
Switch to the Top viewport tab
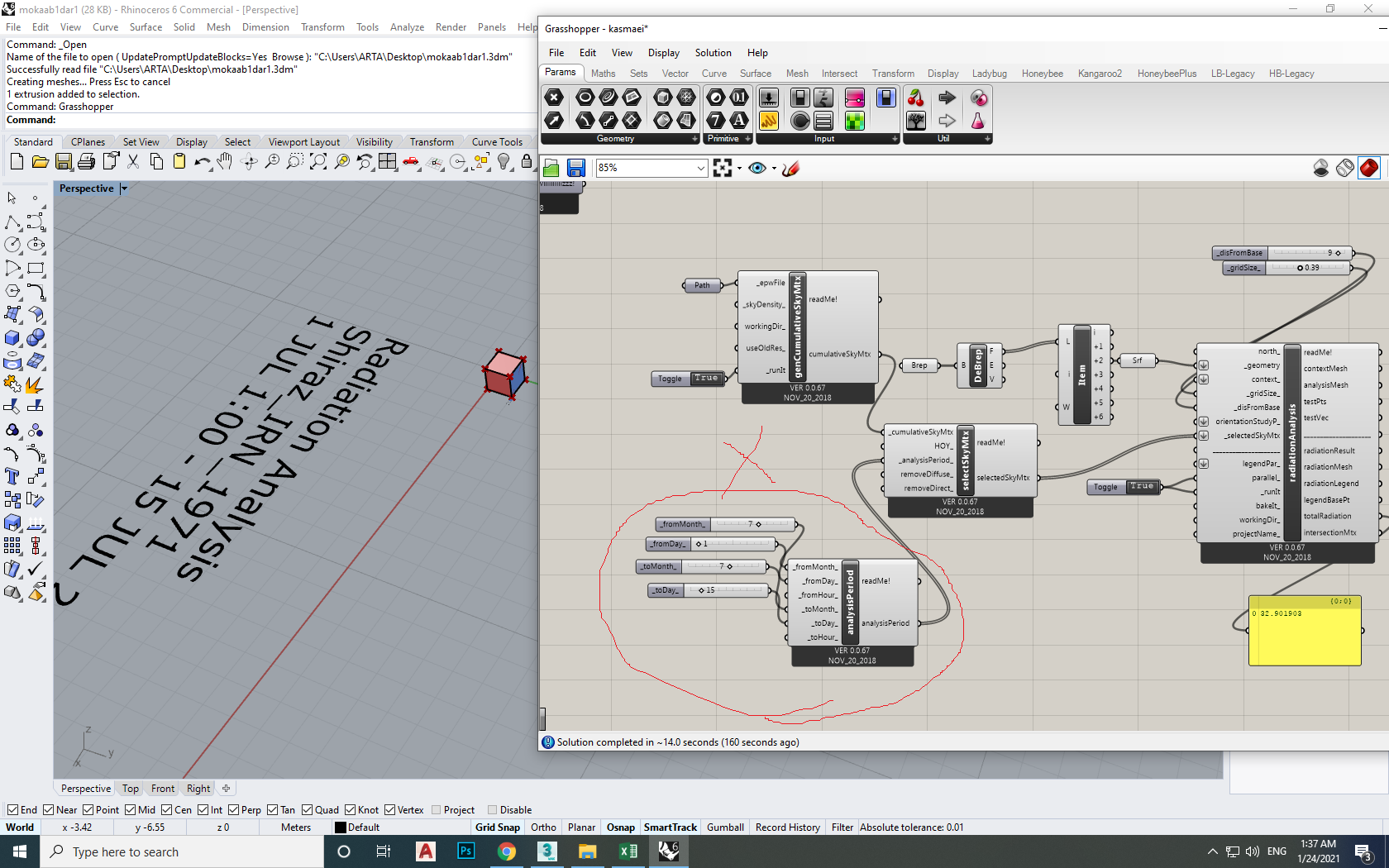[x=131, y=789]
